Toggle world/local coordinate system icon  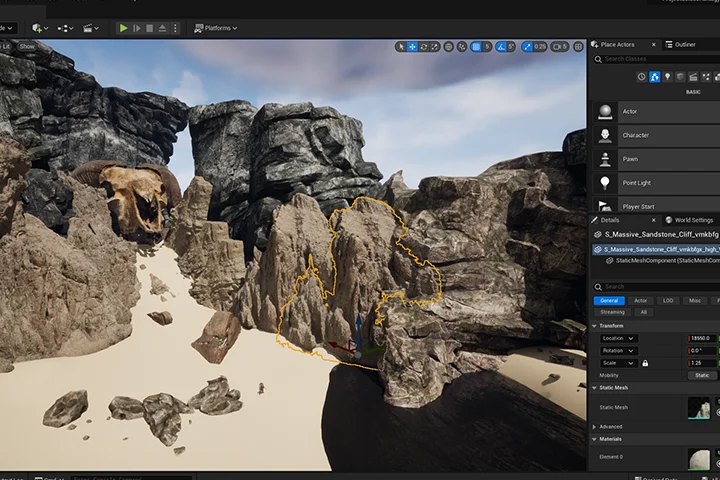[449, 46]
